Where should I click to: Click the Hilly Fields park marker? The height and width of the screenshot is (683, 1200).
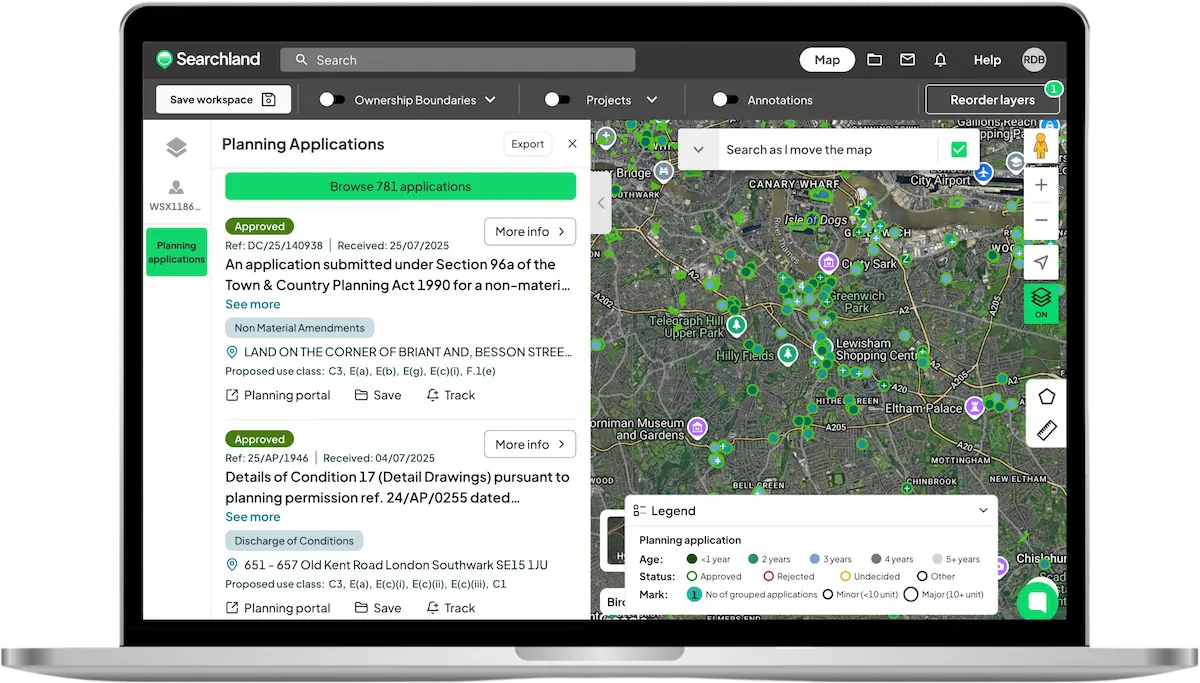788,355
